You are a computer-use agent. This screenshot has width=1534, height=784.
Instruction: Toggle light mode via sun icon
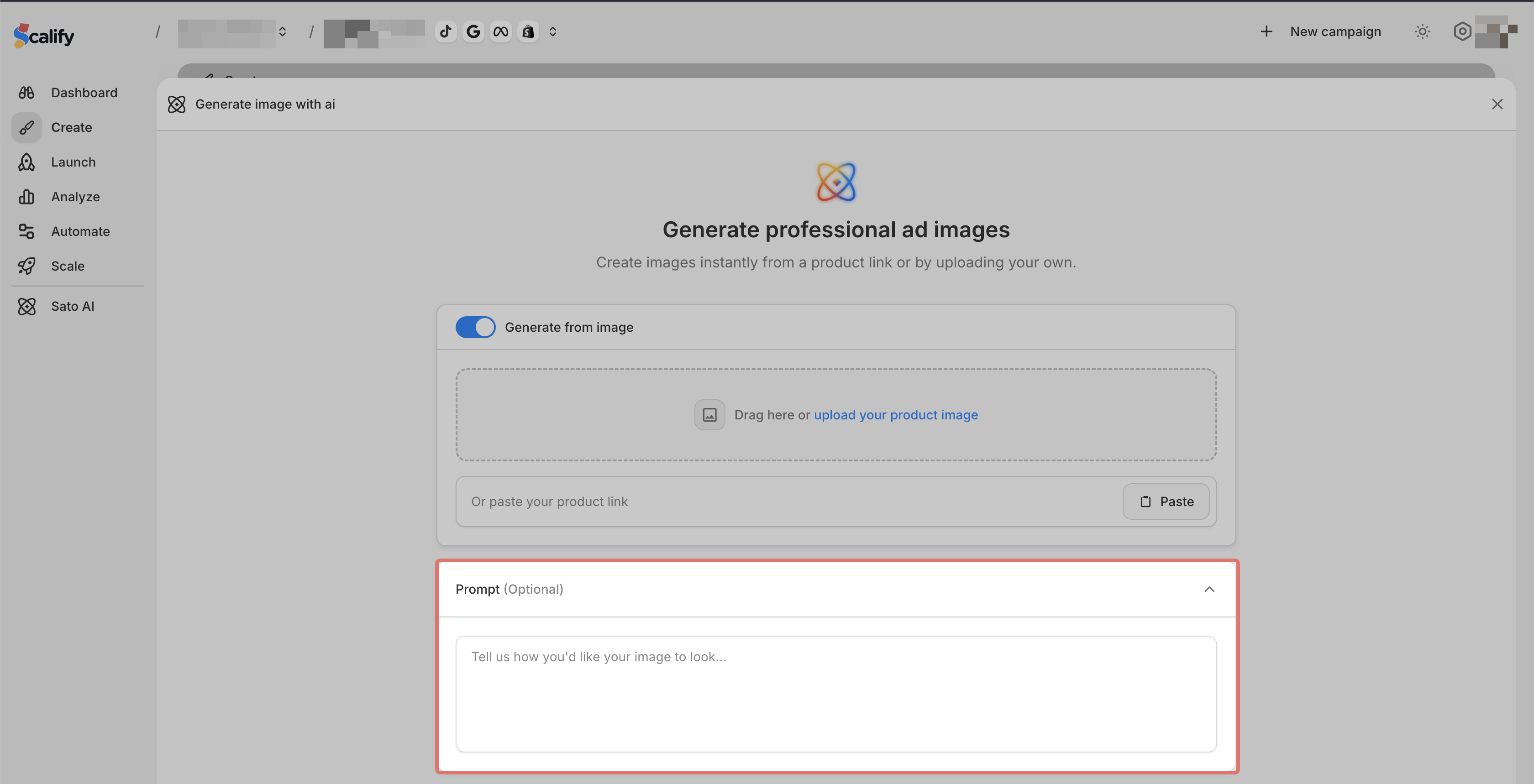(x=1422, y=31)
